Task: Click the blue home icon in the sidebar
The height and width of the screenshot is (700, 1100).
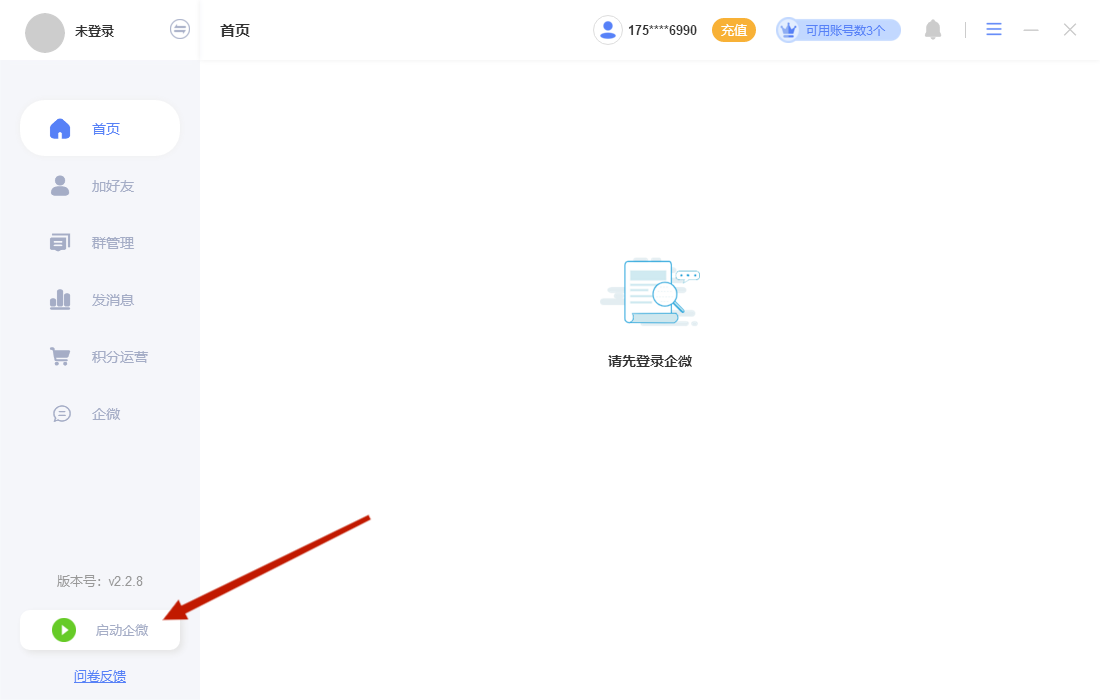Action: coord(60,128)
